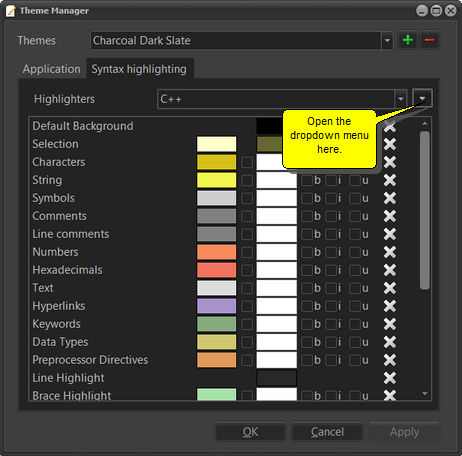
Task: Open the extra dropdown menu beside Highlighters
Action: click(422, 99)
